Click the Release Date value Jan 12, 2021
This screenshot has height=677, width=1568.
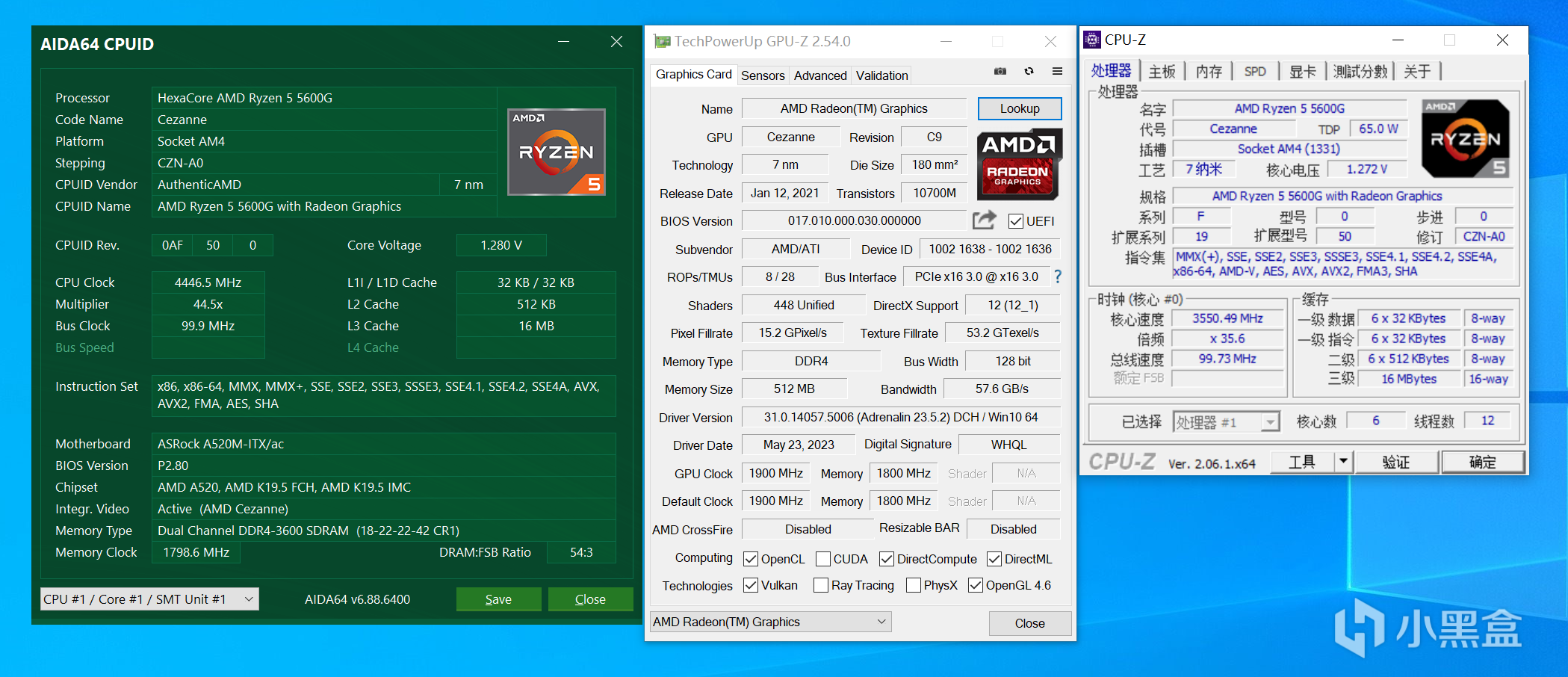click(784, 193)
